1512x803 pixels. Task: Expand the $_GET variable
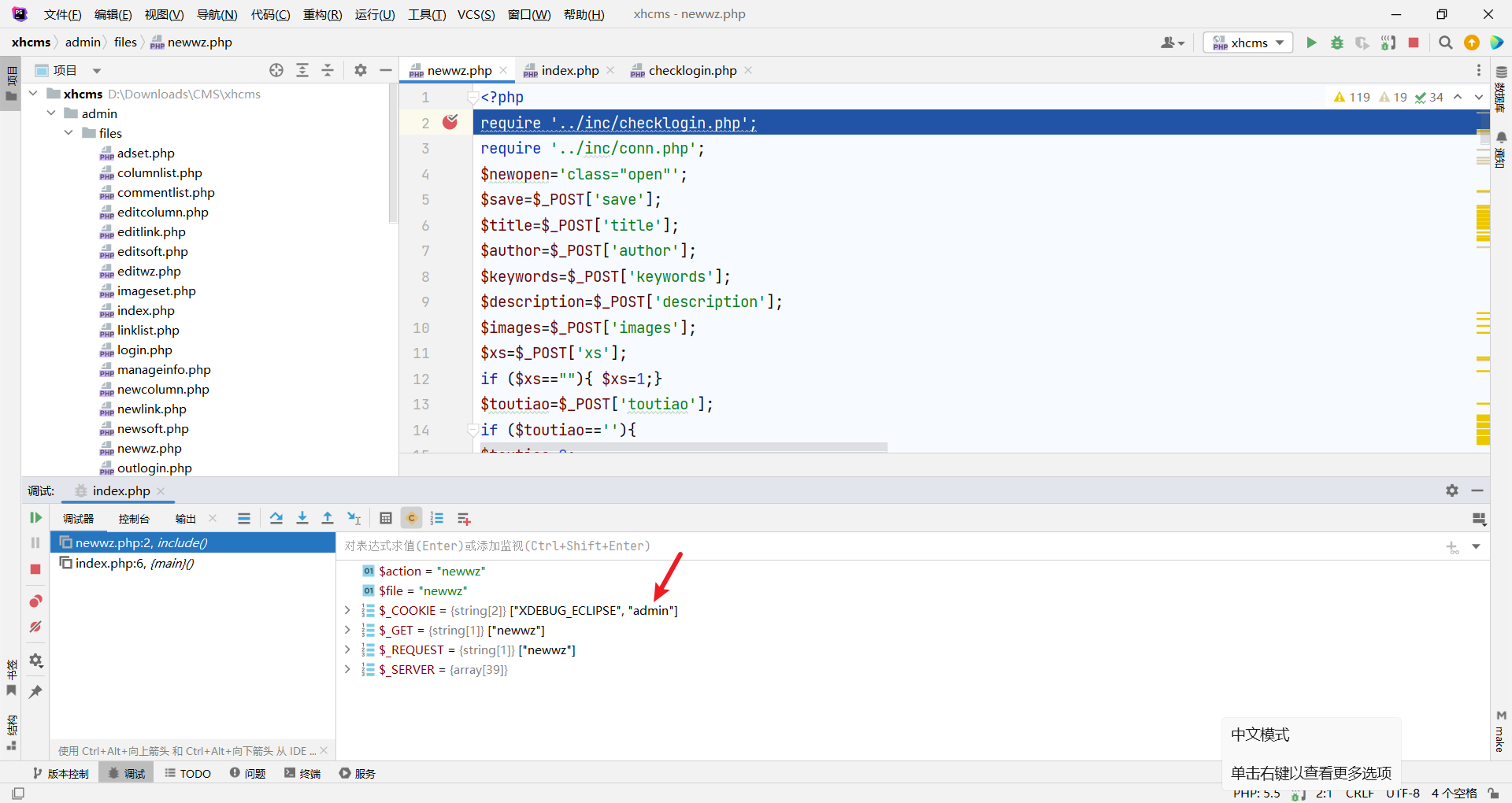[x=347, y=630]
